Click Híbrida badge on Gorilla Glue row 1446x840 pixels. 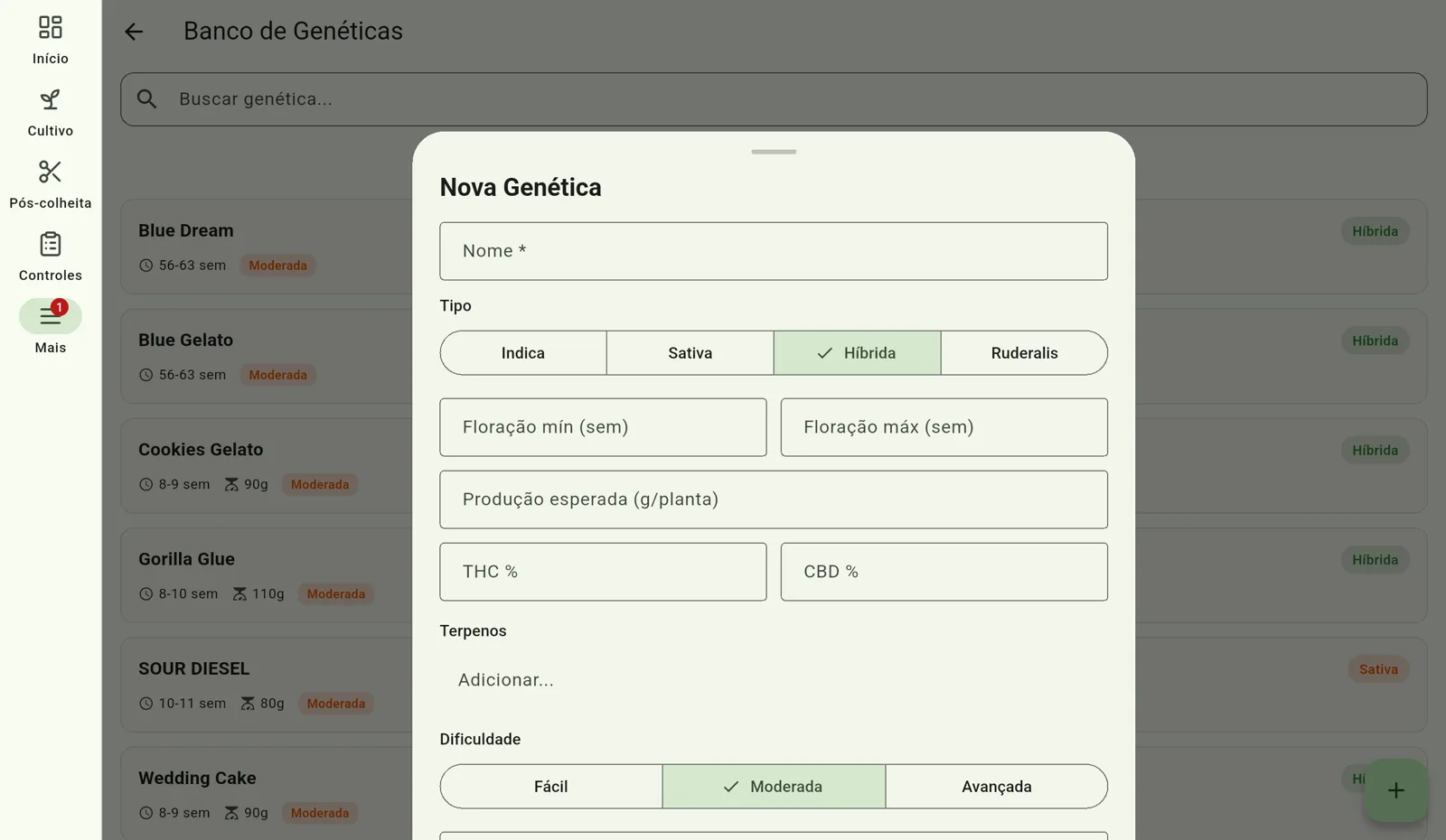coord(1375,560)
